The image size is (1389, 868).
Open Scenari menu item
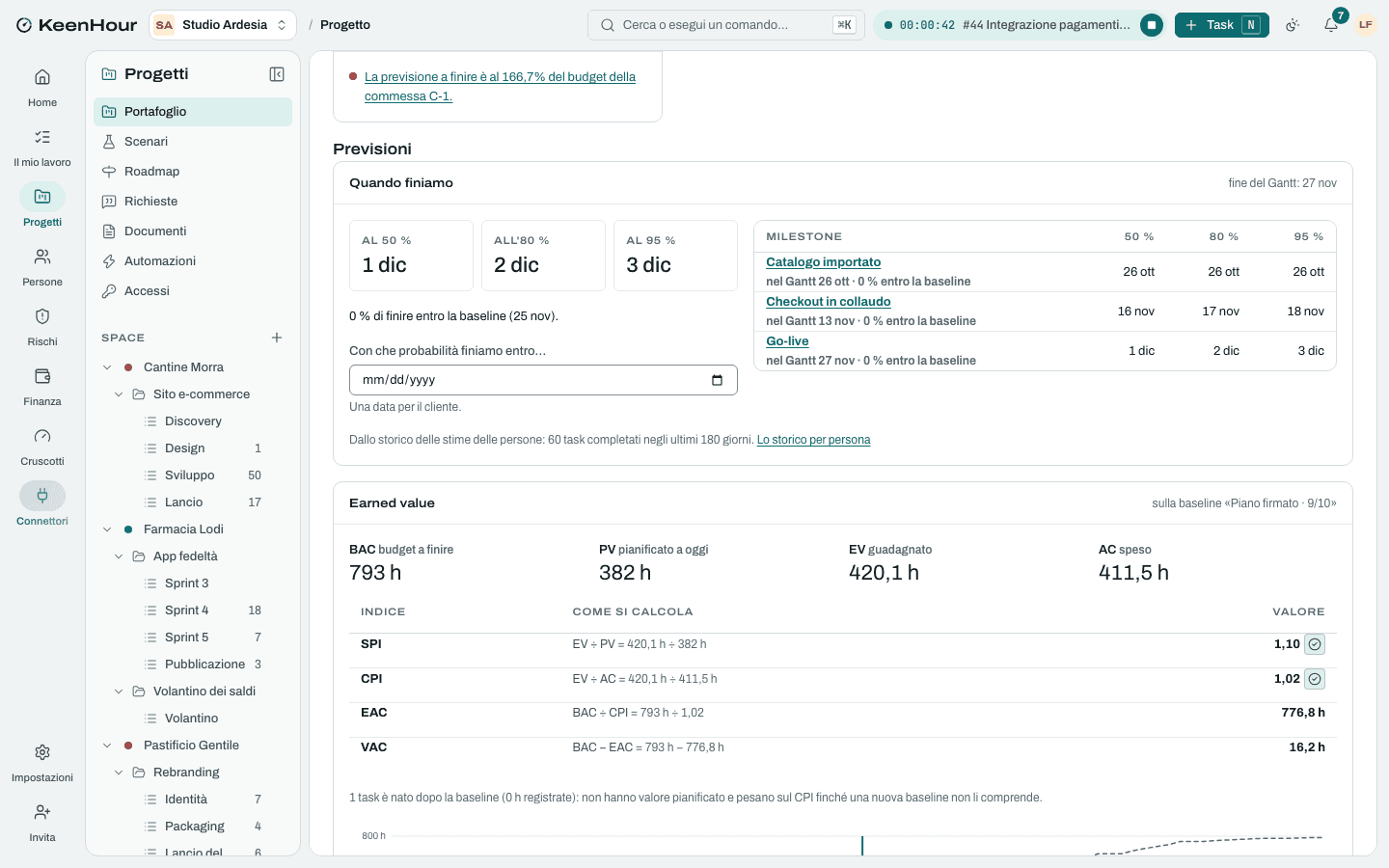[193, 142]
